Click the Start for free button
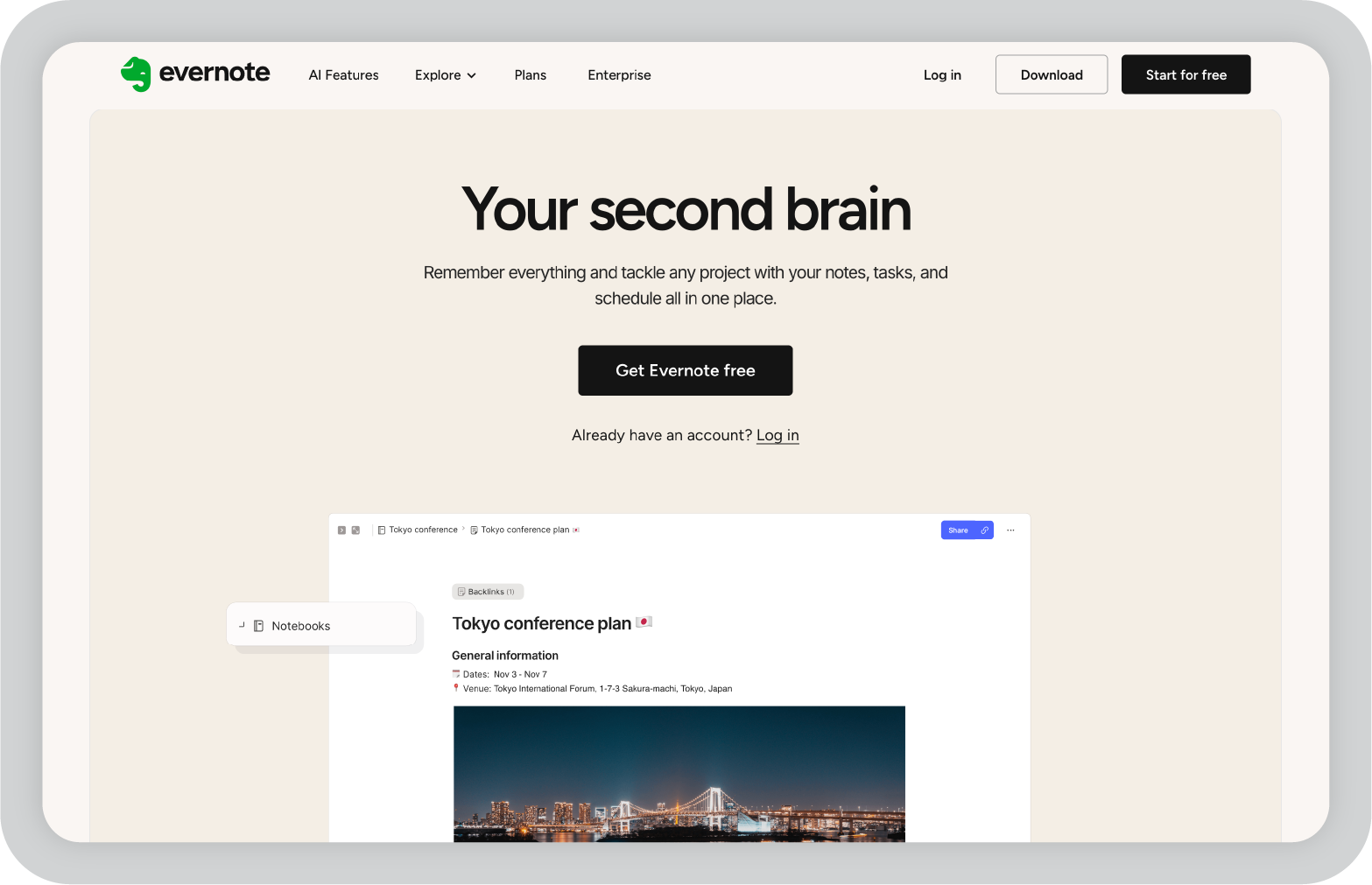The image size is (1372, 885). pos(1186,74)
